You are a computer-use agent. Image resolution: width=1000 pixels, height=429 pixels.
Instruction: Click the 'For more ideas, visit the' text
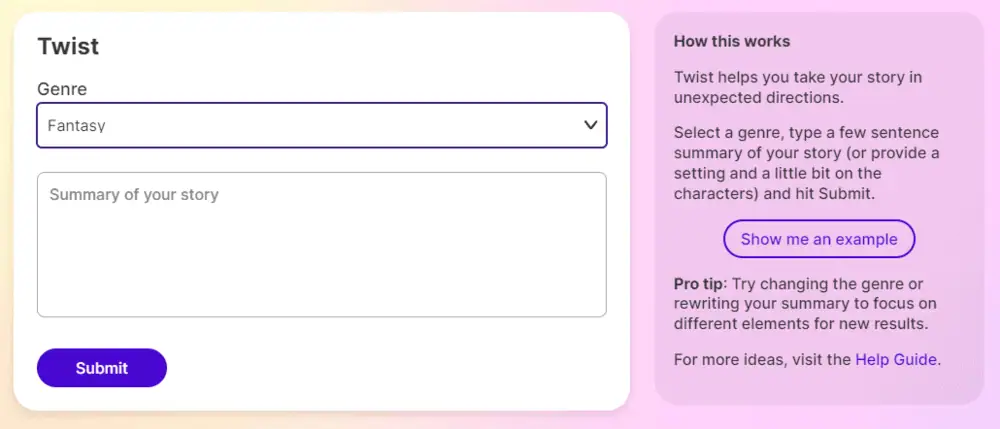[x=763, y=359]
